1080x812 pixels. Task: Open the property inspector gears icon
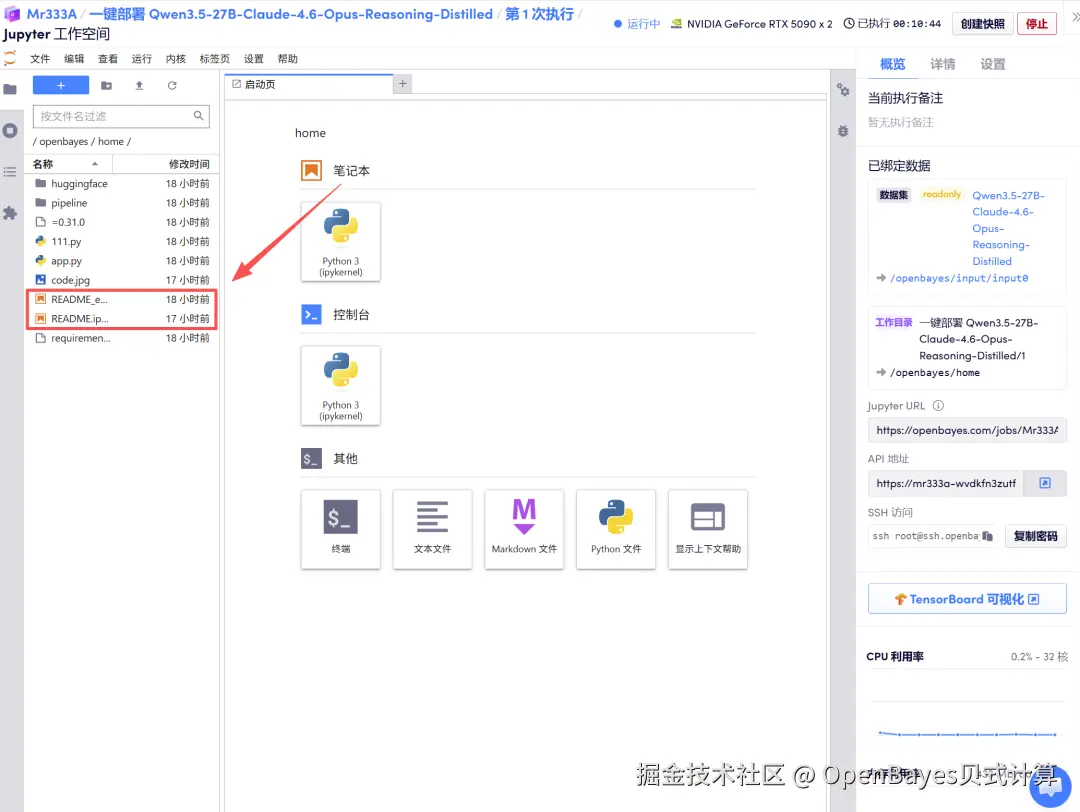843,90
